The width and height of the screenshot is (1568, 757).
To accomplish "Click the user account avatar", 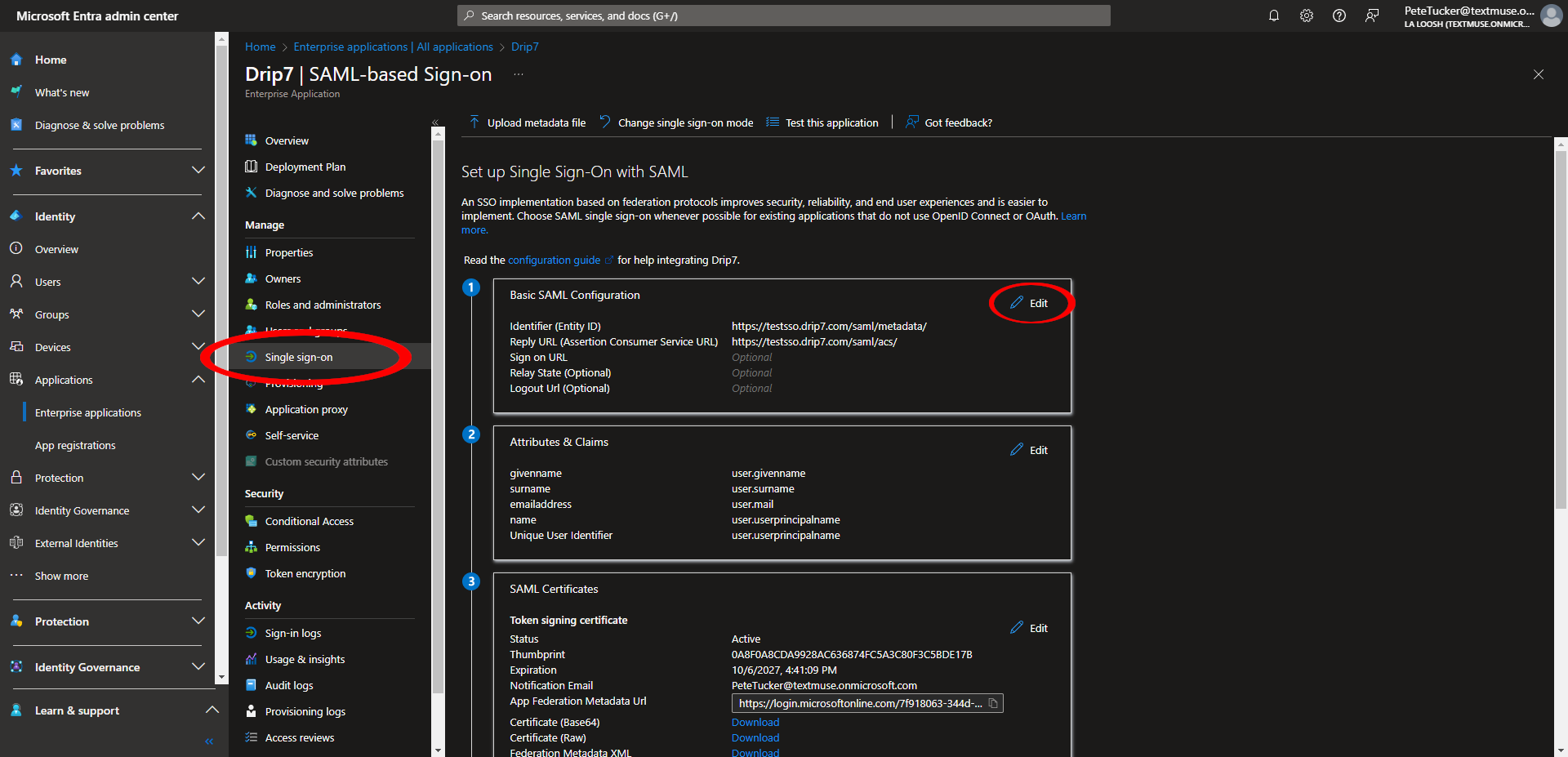I will (1551, 16).
